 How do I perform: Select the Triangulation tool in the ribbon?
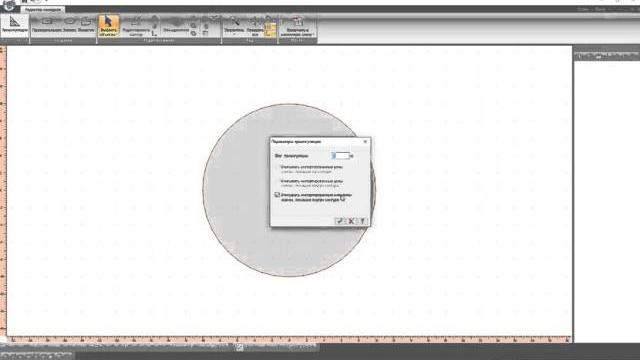point(15,25)
